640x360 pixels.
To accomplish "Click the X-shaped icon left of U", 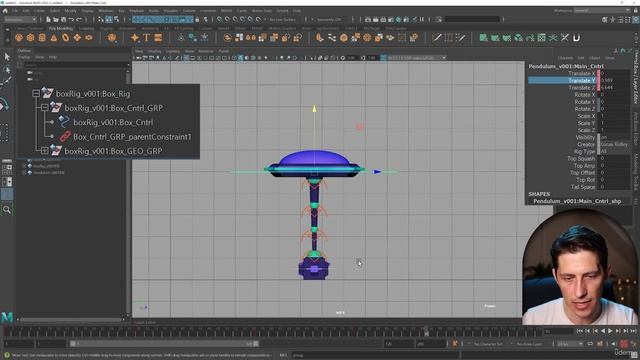I will [x=564, y=38].
